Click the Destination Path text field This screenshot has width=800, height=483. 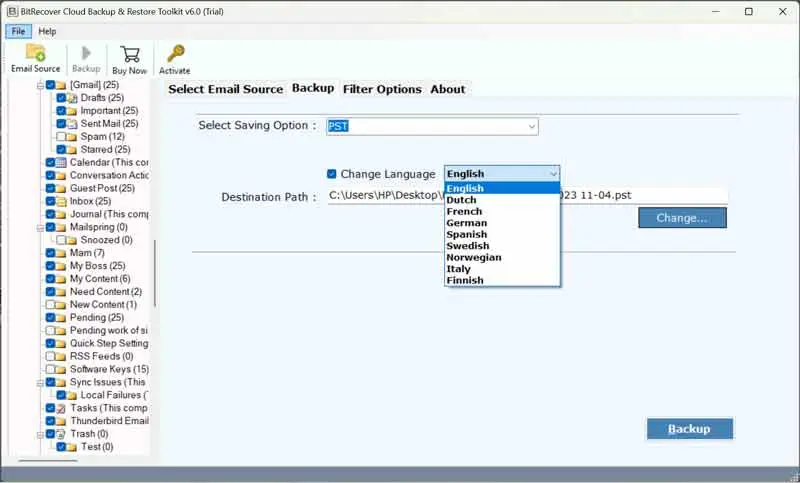[385, 196]
